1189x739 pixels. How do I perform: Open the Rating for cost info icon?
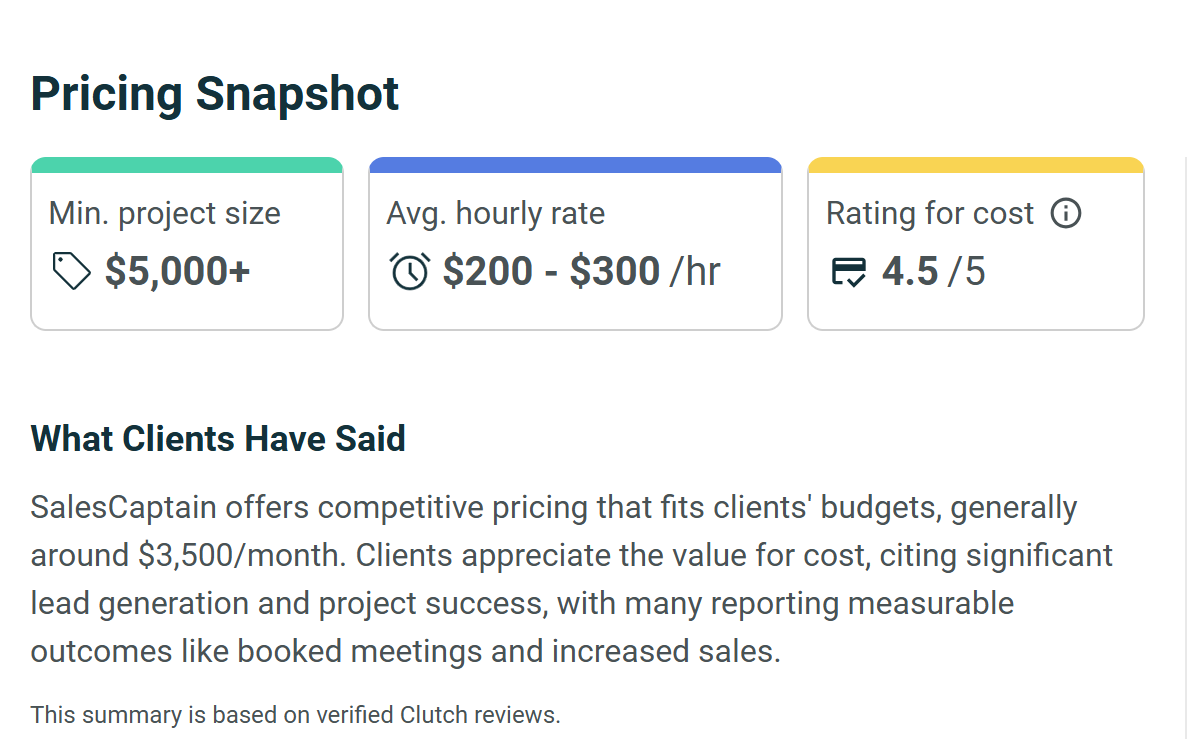1067,213
